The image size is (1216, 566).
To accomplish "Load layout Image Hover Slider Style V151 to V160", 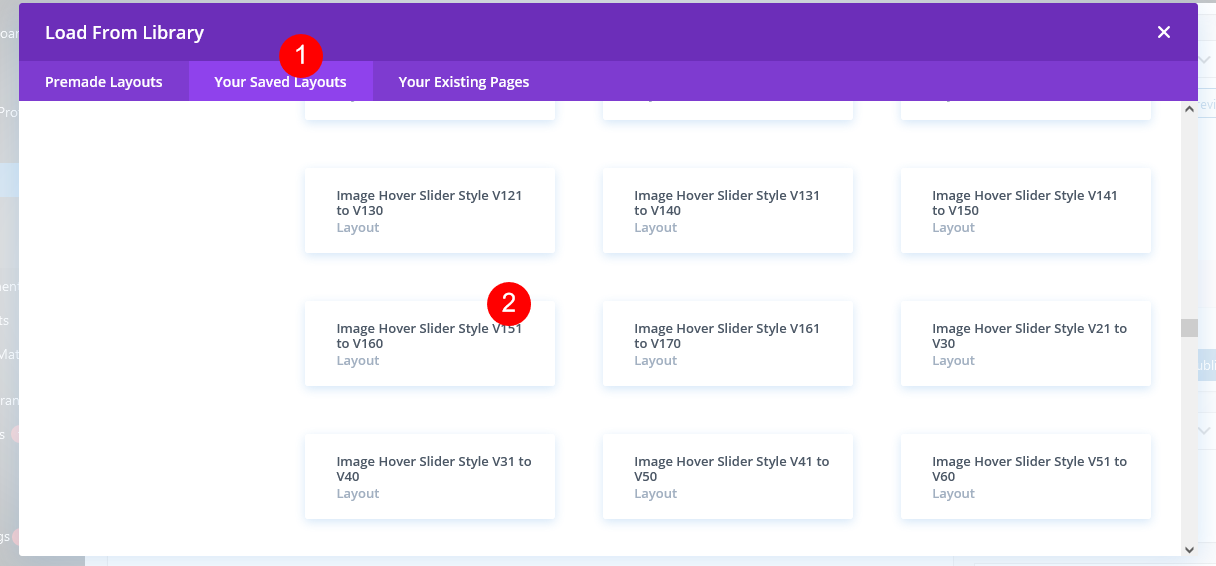I will 430,344.
